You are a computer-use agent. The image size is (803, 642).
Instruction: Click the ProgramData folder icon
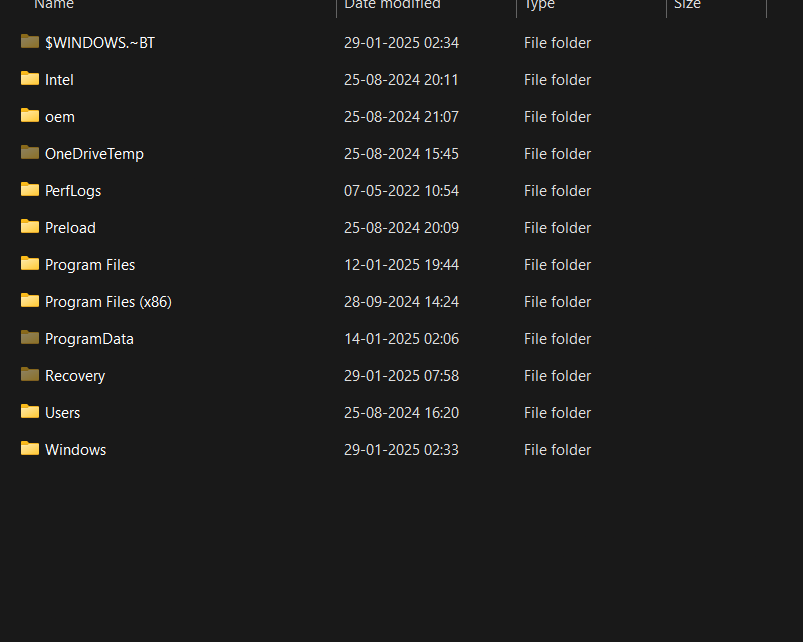pyautogui.click(x=30, y=337)
